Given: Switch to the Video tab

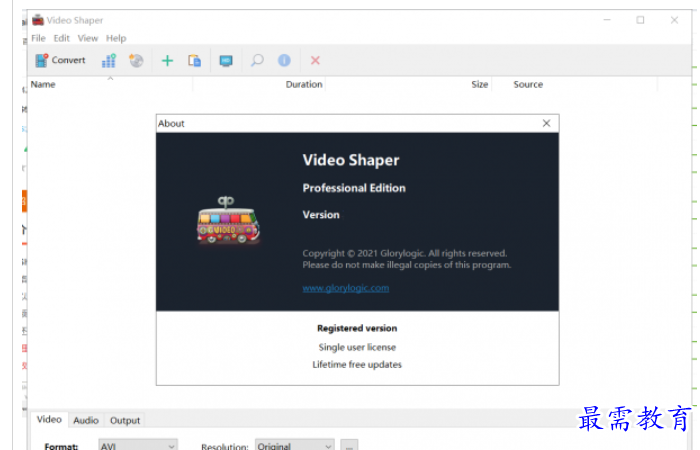Looking at the screenshot, I should click(x=49, y=420).
